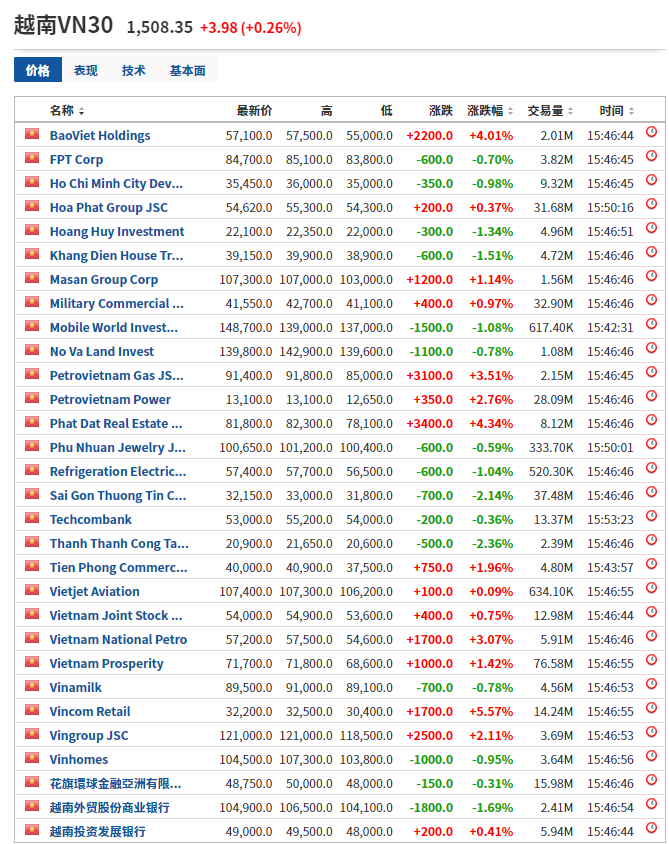Screen dimensions: 669x844
Task: Switch to the 基本面 tab
Action: 188,70
